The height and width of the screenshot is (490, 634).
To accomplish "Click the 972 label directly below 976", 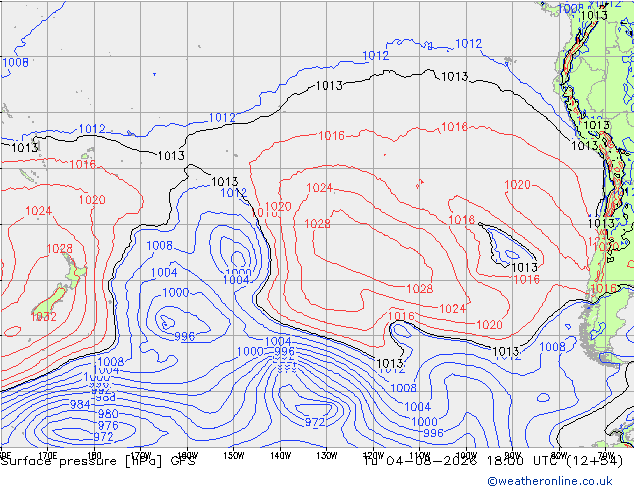I will coord(104,437).
